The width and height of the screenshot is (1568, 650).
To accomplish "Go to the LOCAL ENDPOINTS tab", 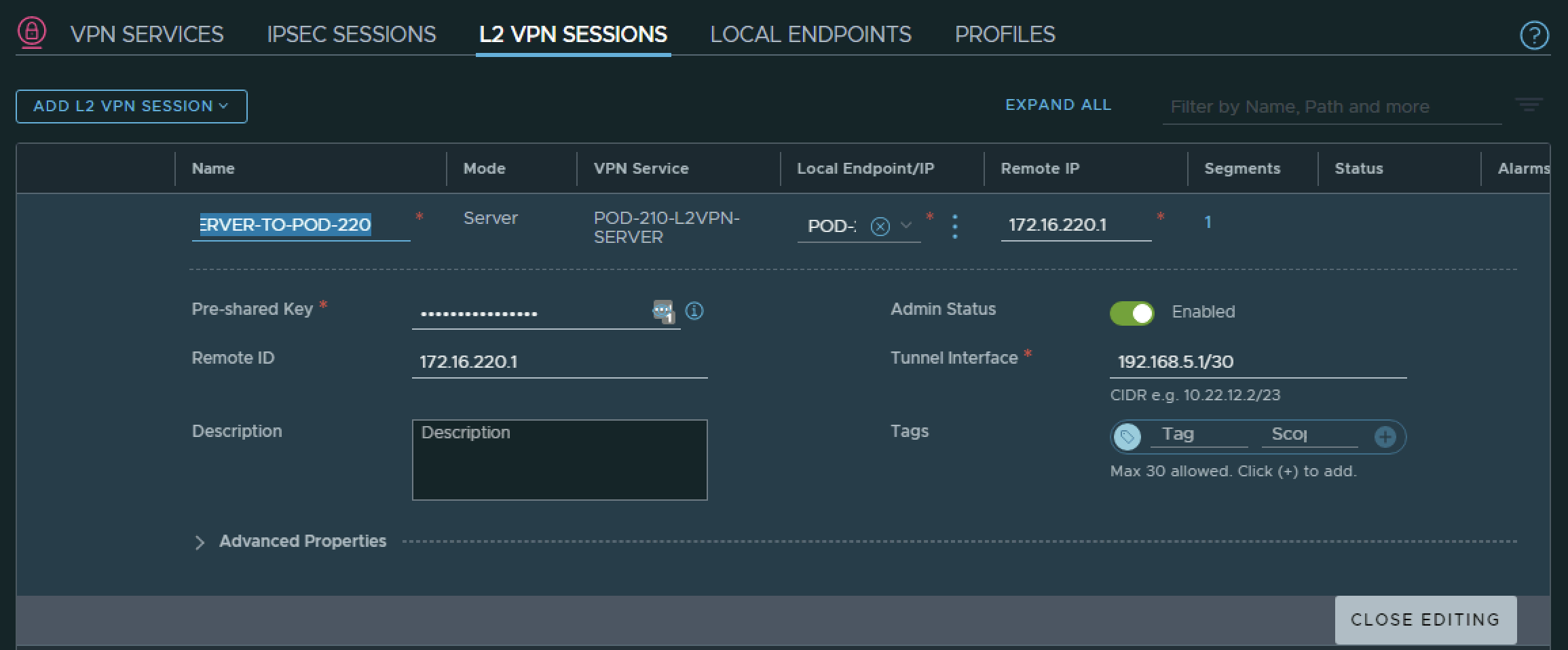I will click(810, 35).
